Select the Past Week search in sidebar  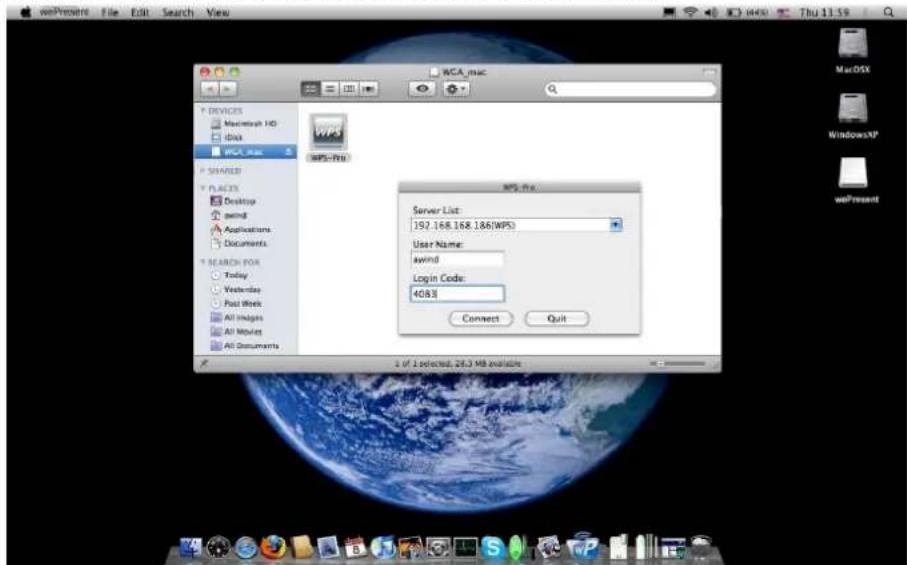[x=236, y=304]
